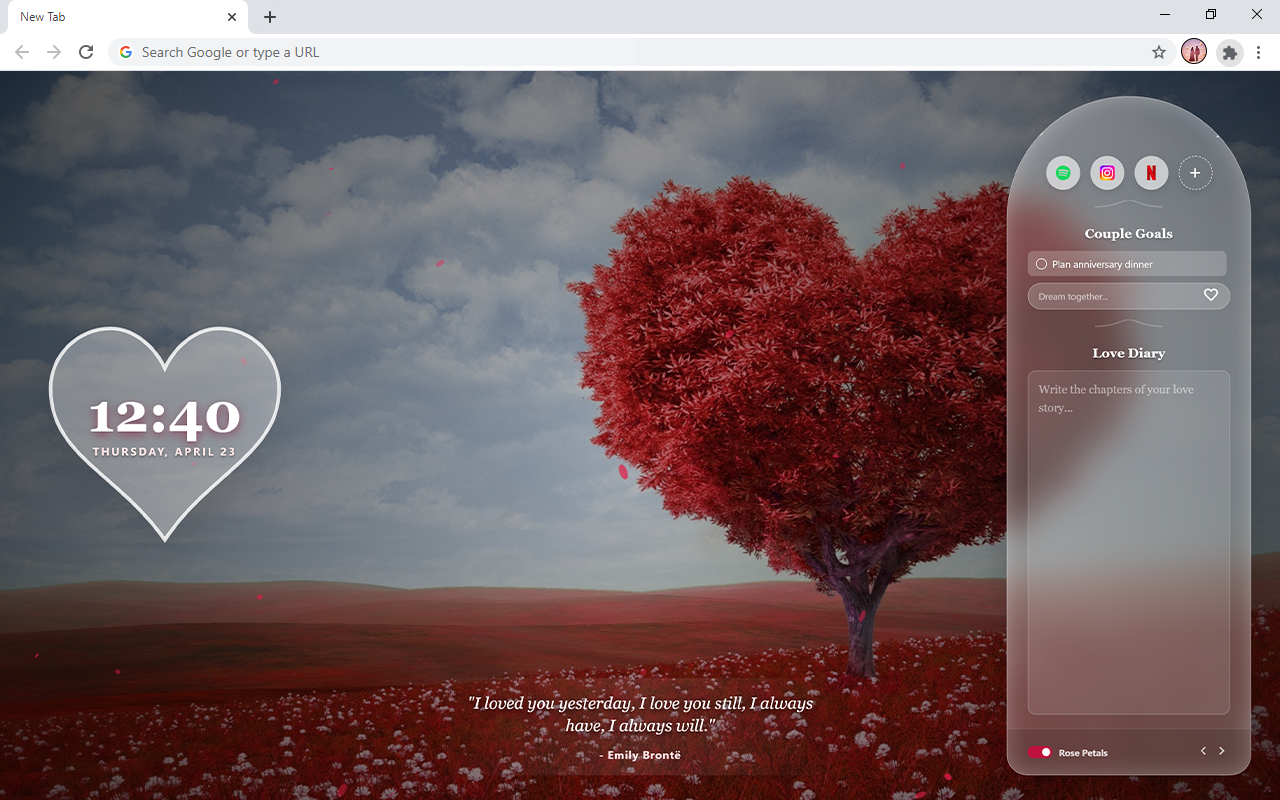Go to next background with right chevron

coord(1221,751)
